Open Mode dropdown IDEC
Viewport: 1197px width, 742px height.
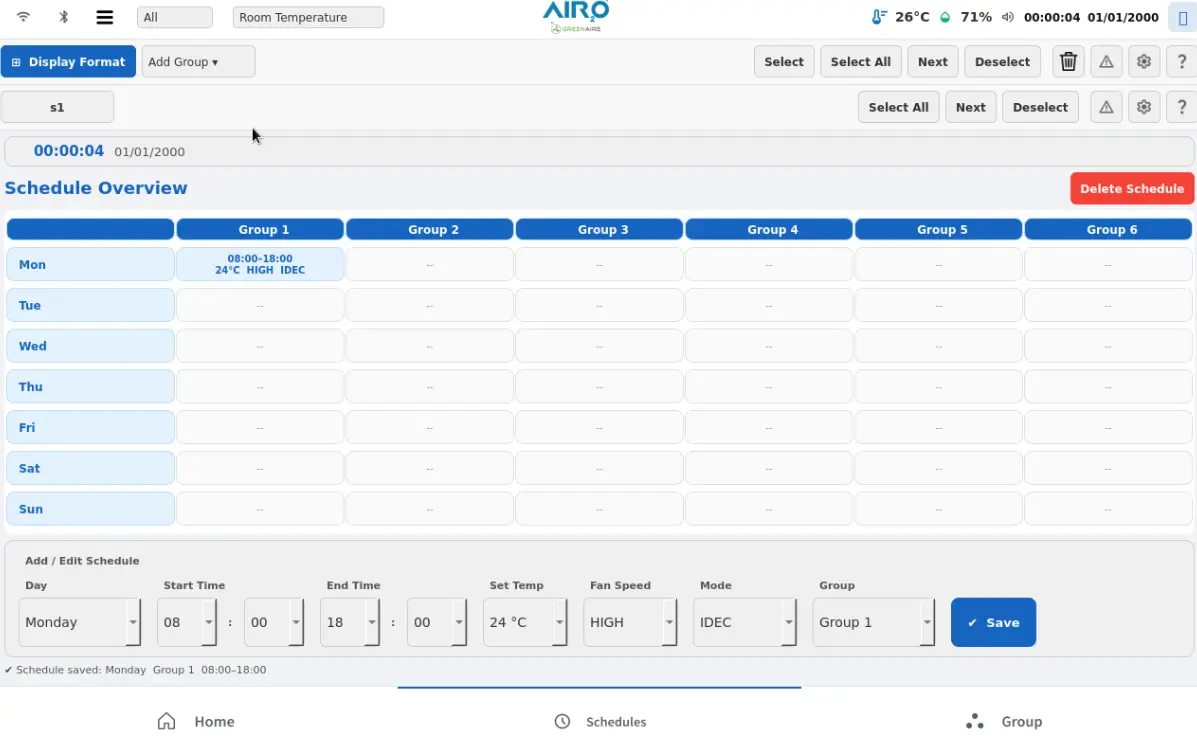[745, 622]
